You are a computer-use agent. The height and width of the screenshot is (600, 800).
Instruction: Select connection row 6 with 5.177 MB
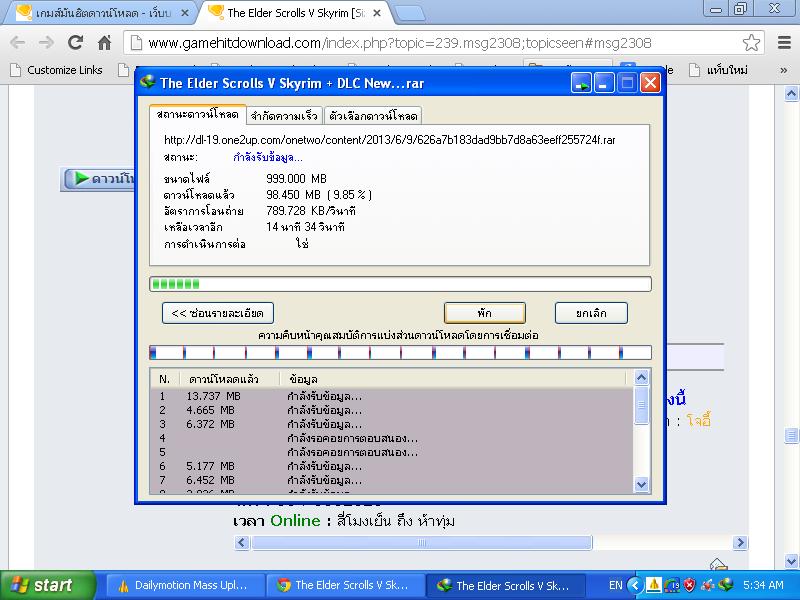pyautogui.click(x=392, y=466)
